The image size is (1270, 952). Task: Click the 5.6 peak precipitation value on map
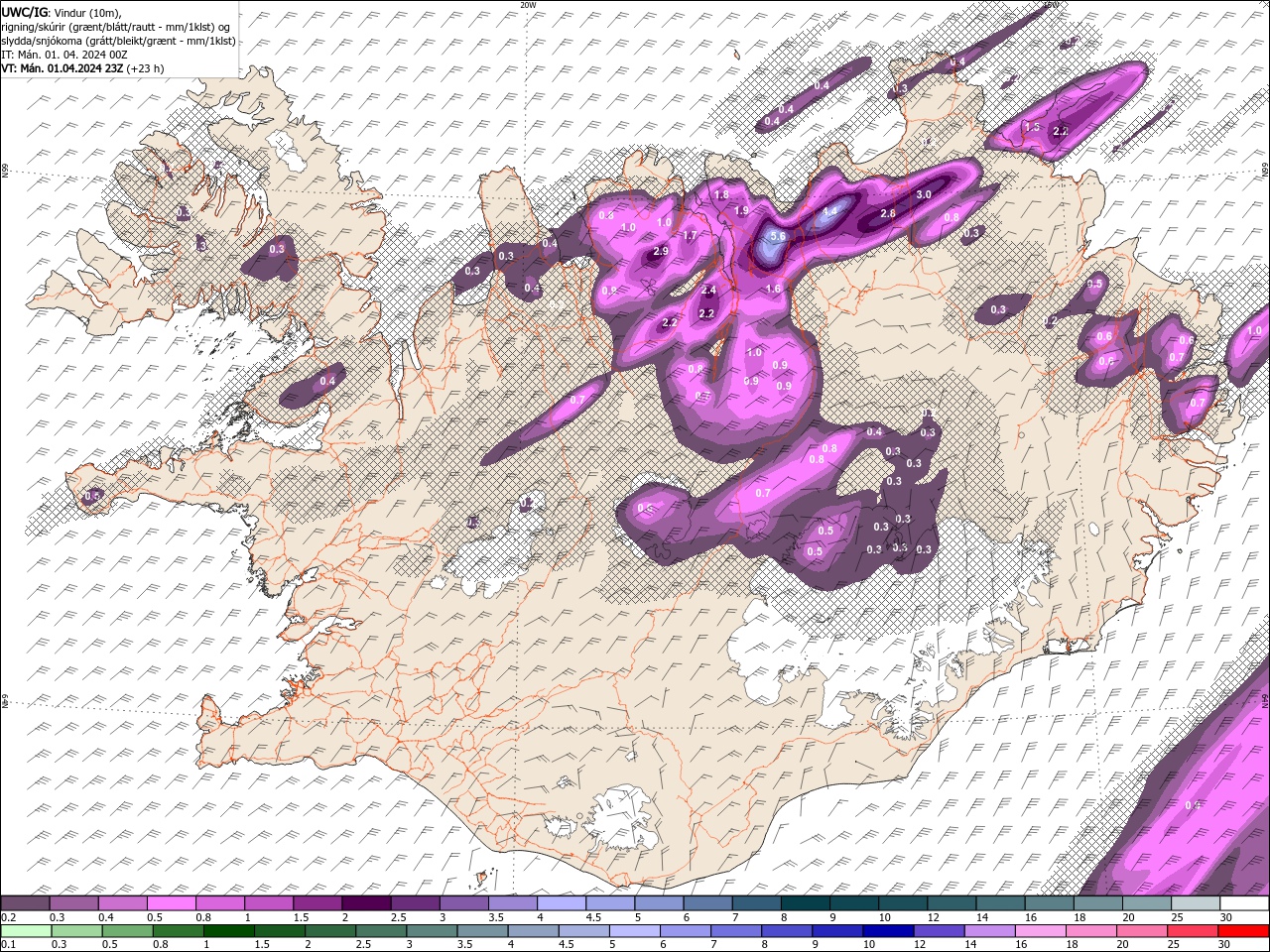(778, 237)
